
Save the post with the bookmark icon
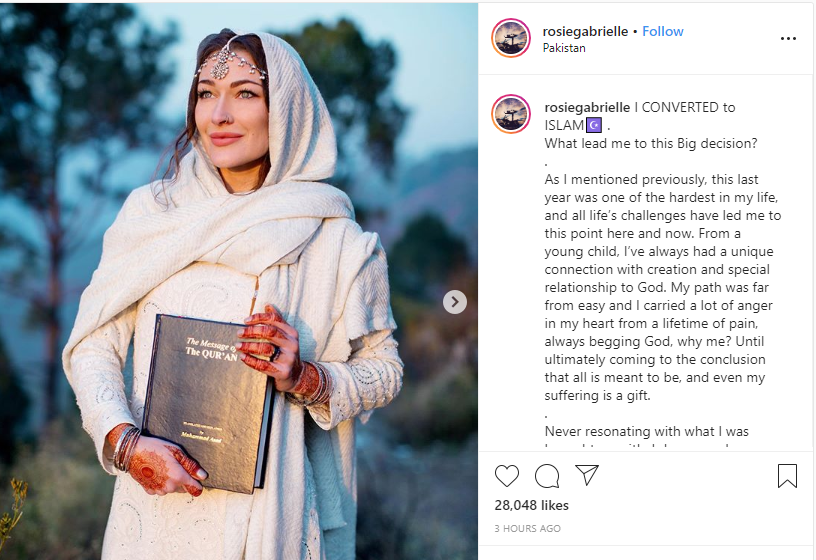tap(787, 476)
